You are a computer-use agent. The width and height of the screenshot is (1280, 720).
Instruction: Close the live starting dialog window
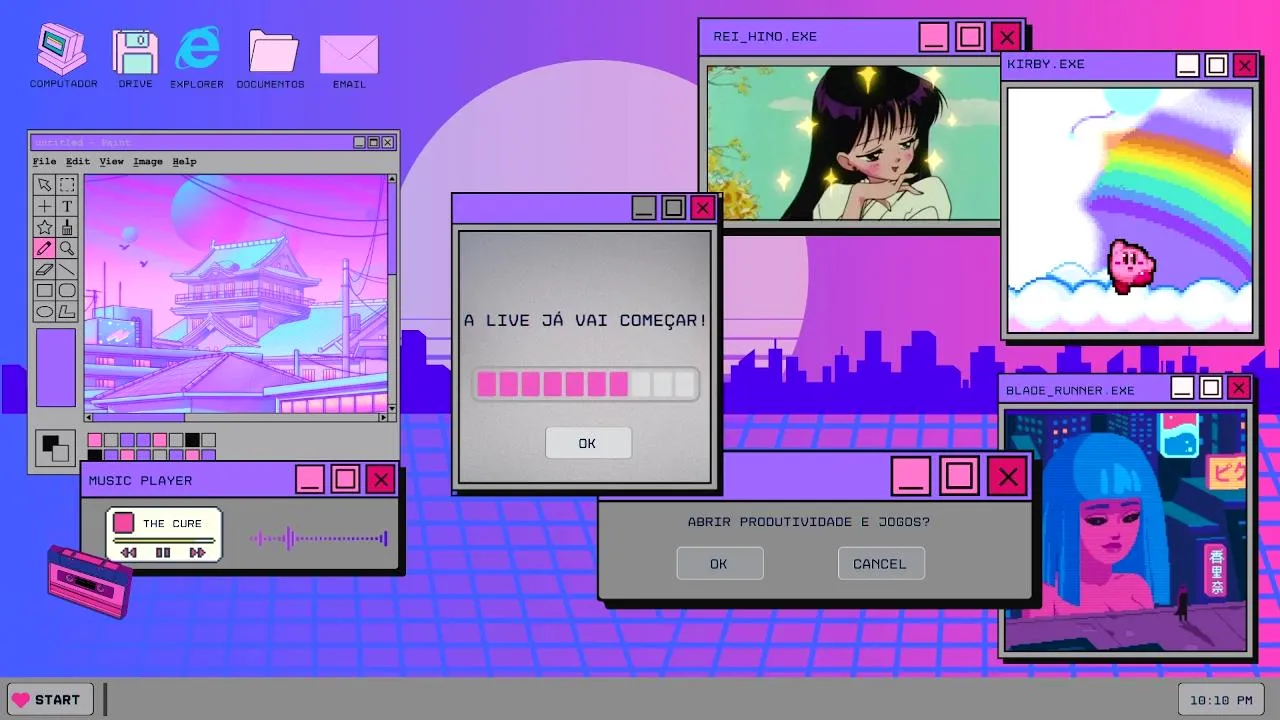(703, 208)
